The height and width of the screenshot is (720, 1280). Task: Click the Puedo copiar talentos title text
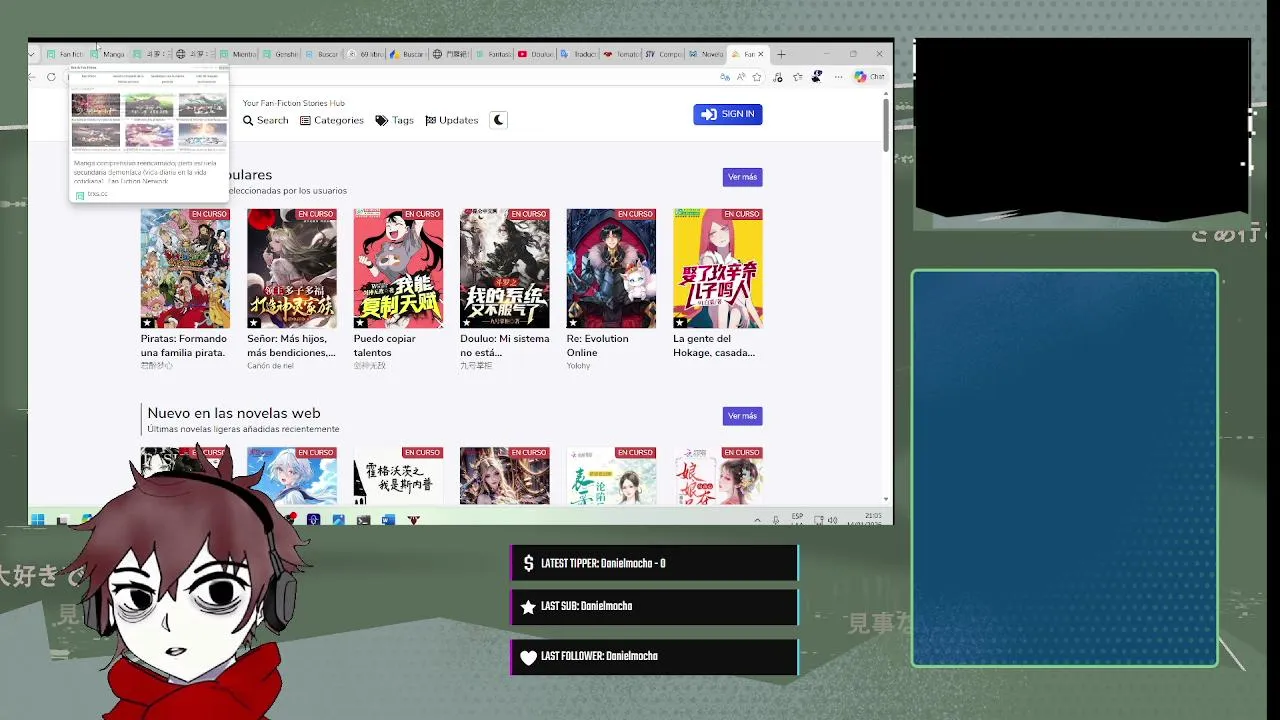pyautogui.click(x=385, y=345)
